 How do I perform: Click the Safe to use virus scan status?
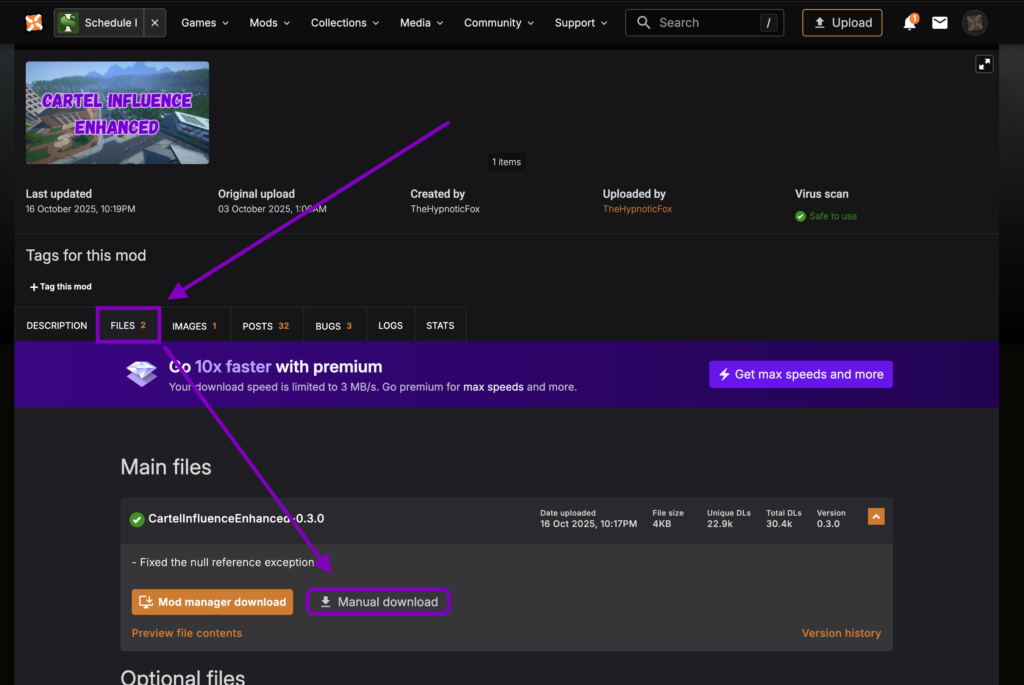click(833, 216)
